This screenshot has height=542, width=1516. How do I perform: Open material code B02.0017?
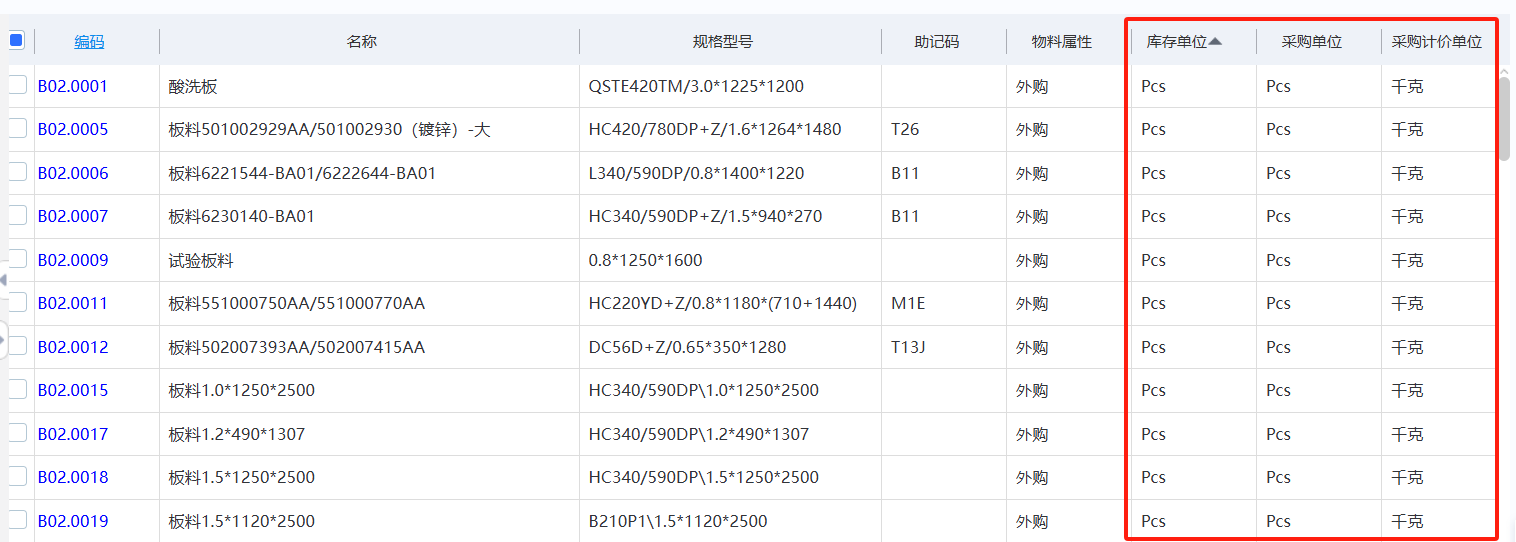tap(73, 434)
